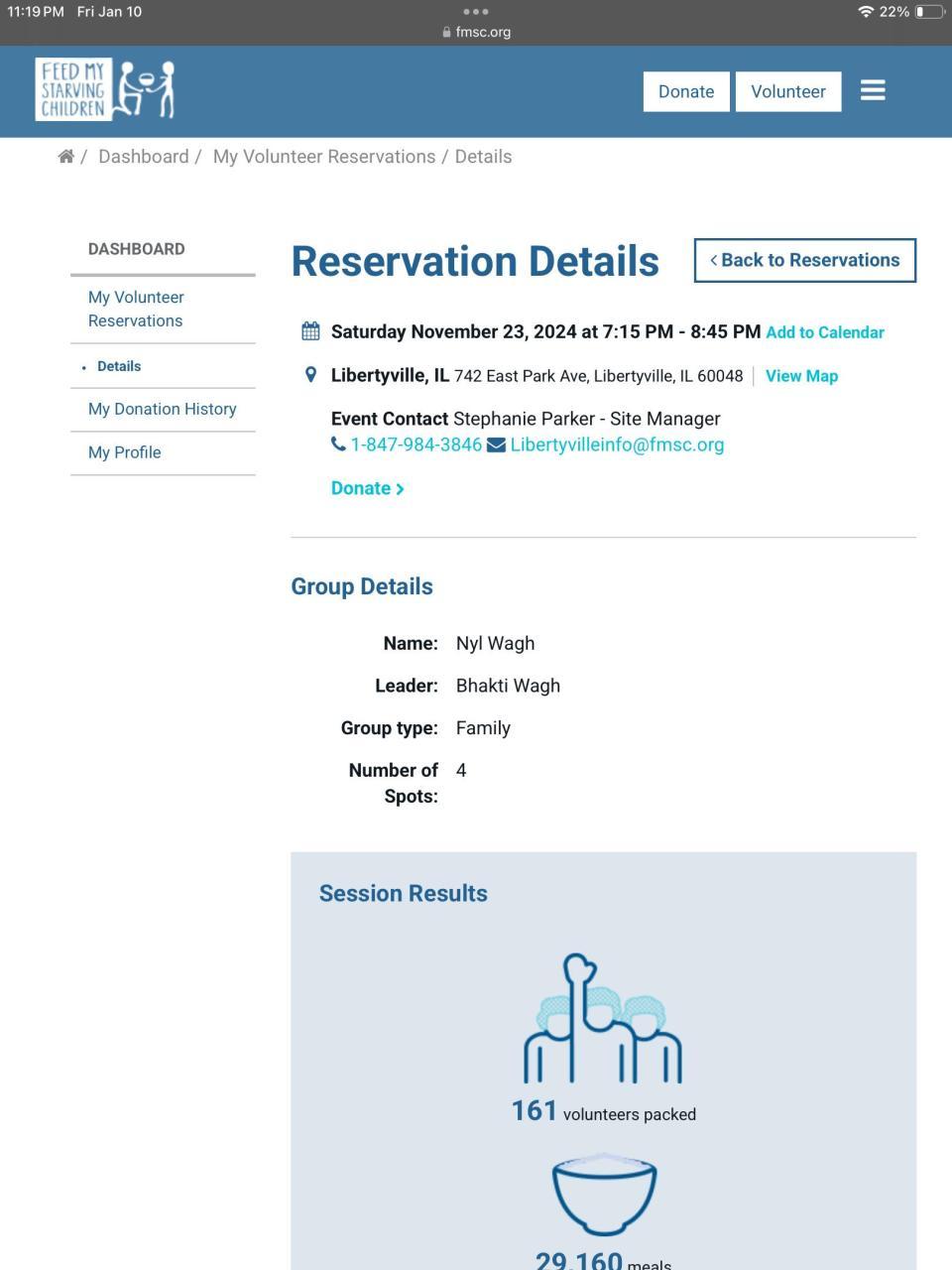
Task: Click the meals bowl illustration
Action: click(603, 1194)
